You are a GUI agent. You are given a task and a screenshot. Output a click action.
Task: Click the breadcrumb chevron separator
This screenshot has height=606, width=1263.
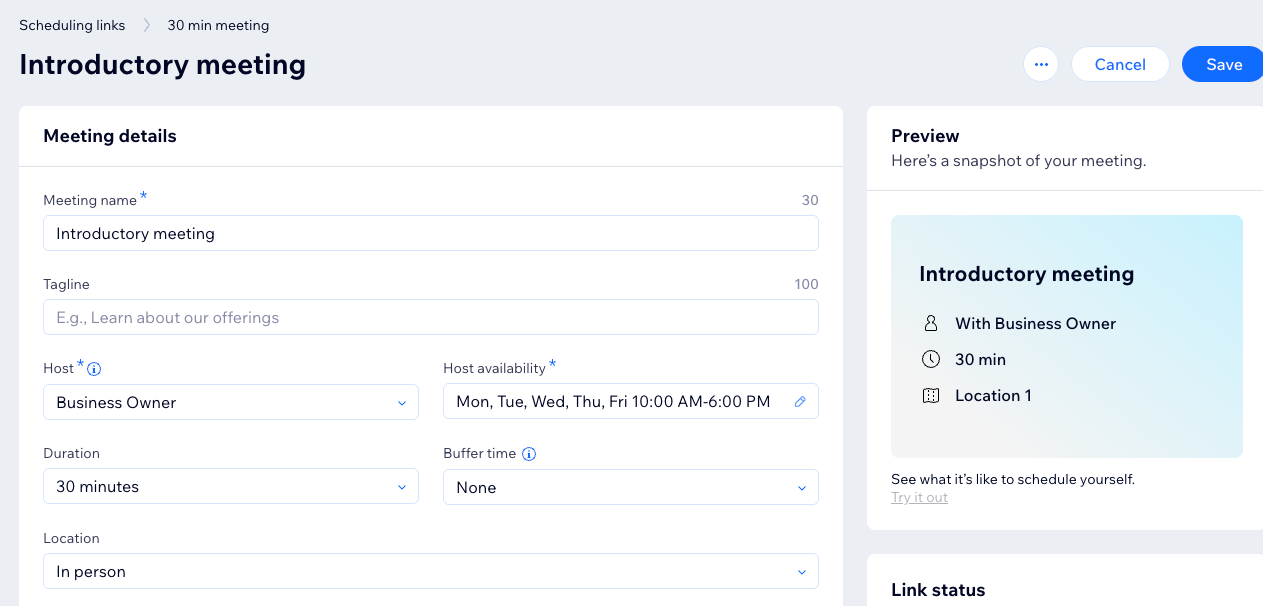(x=147, y=25)
